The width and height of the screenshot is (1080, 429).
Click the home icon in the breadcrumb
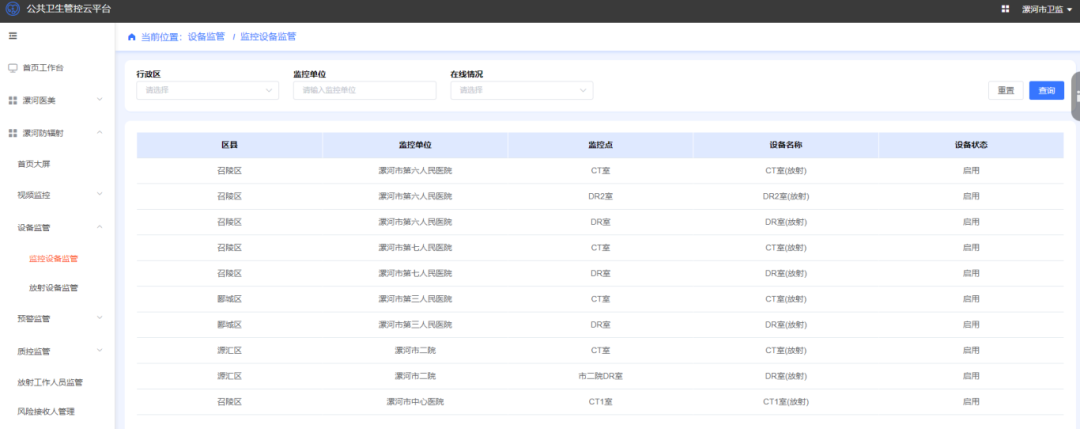point(132,37)
